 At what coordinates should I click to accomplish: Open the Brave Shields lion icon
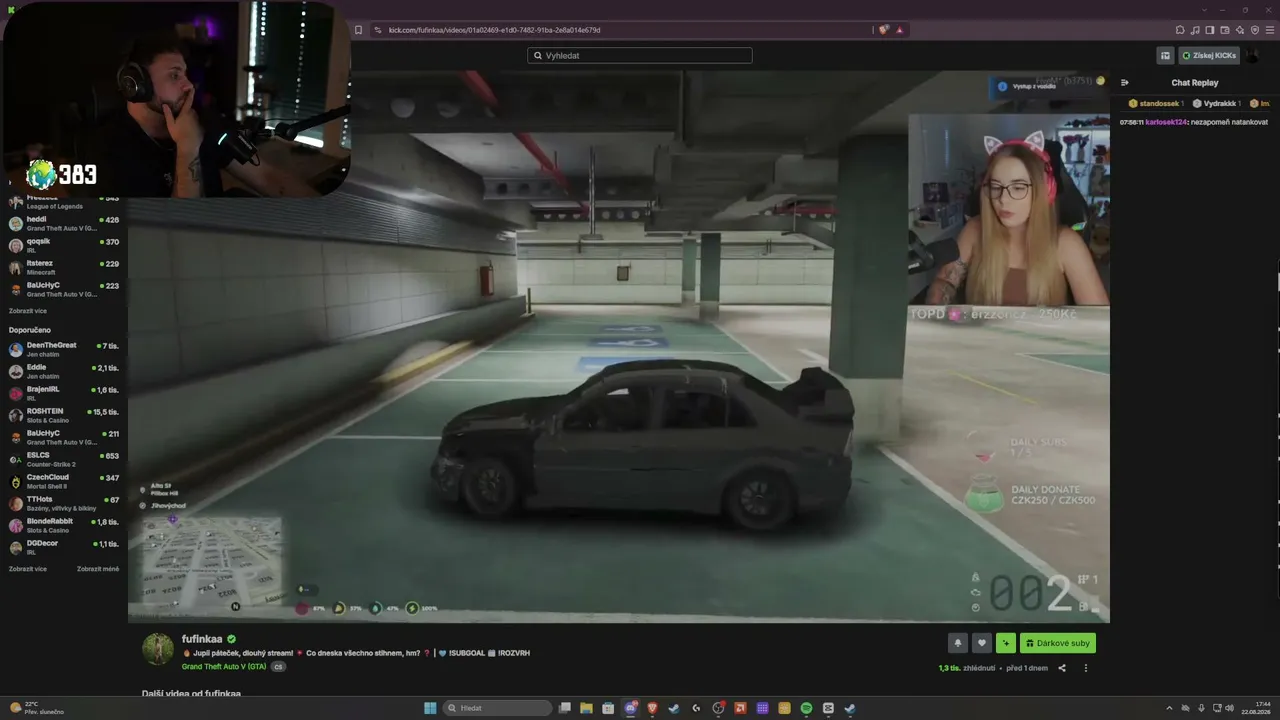884,30
